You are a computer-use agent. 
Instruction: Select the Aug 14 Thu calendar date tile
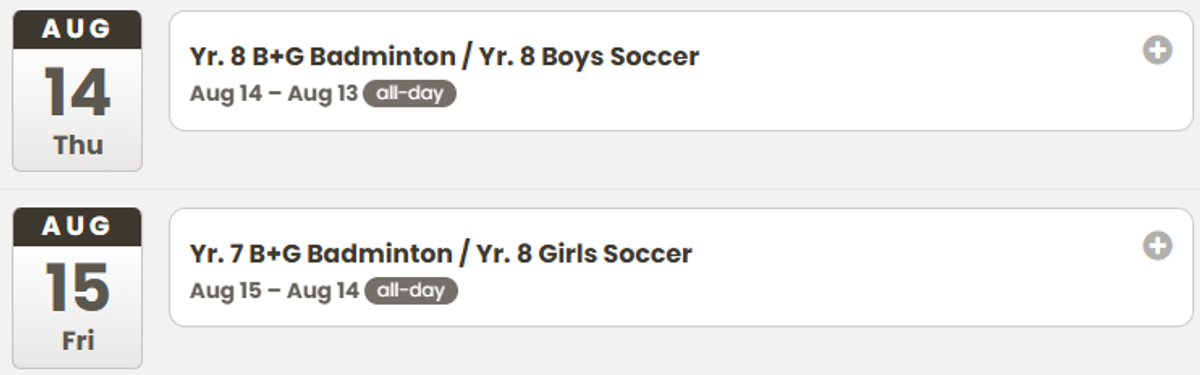(x=77, y=91)
